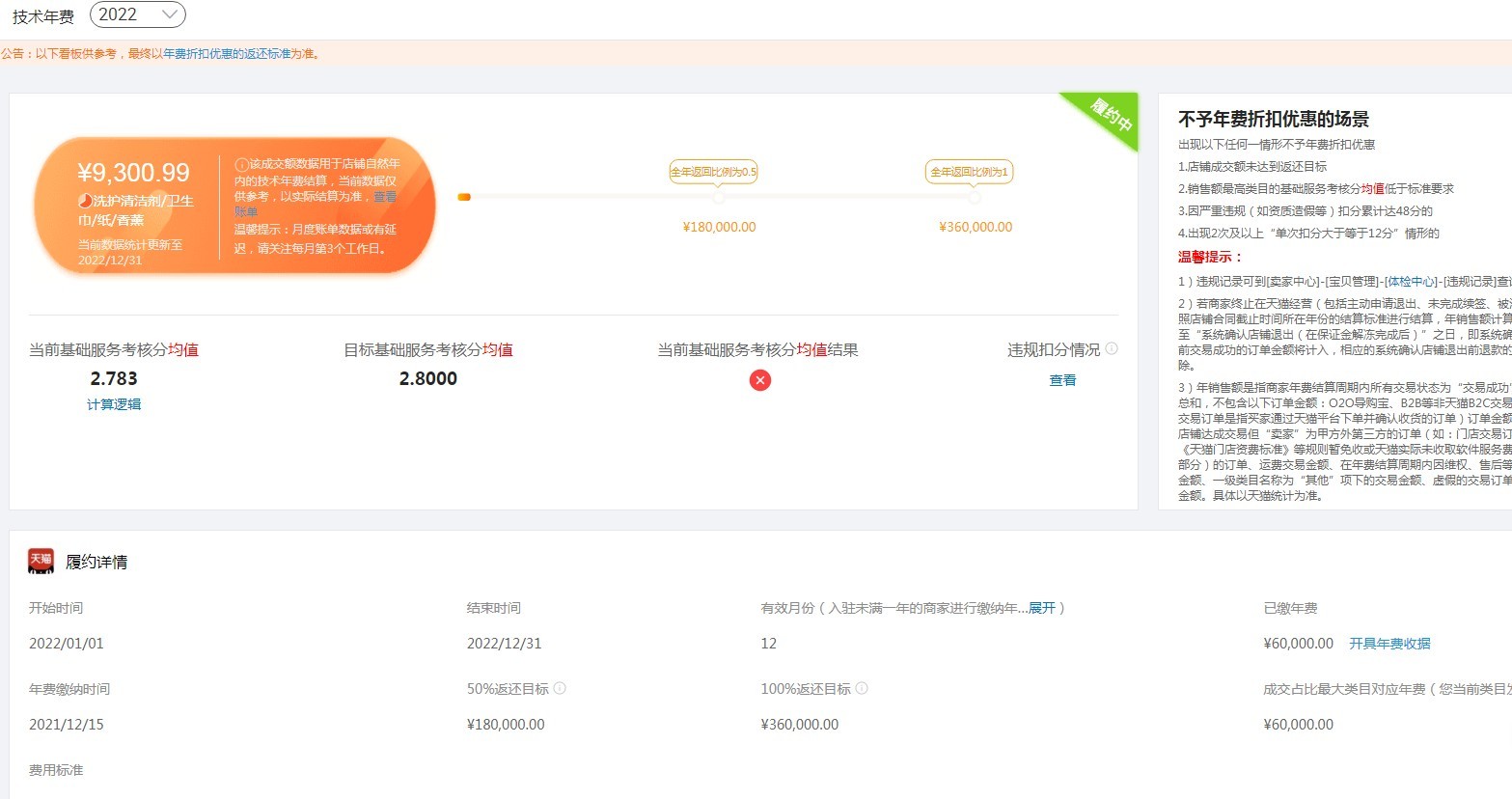Click the 履约详情 section title
Screen dimensions: 1512x799
click(96, 562)
